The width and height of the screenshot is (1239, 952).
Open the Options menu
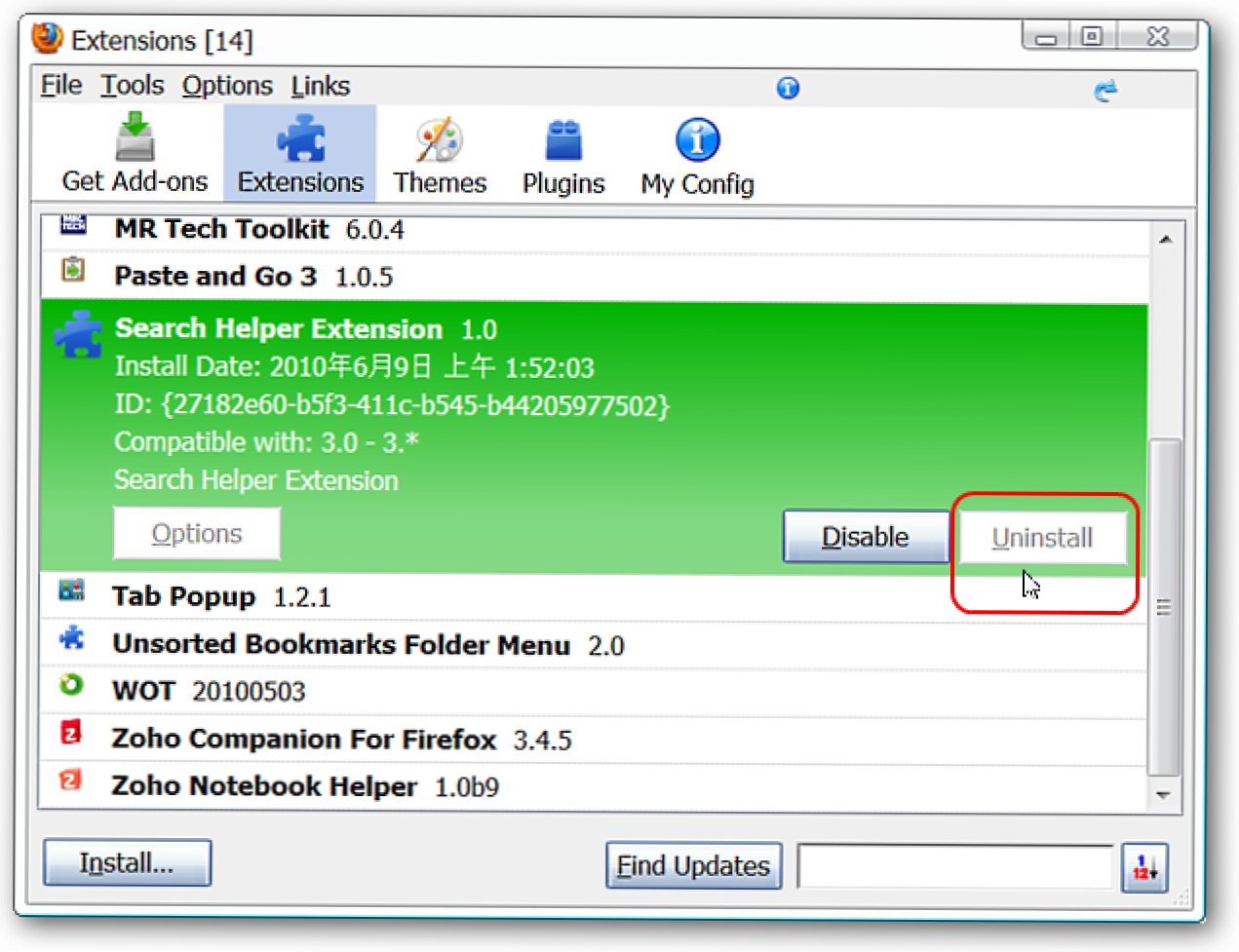point(227,86)
